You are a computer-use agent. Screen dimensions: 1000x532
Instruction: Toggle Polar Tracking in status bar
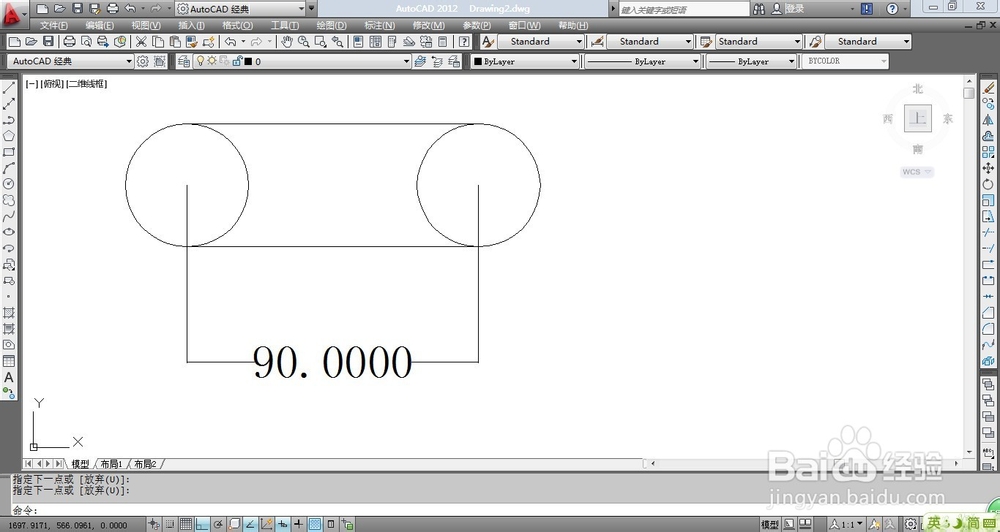click(218, 524)
